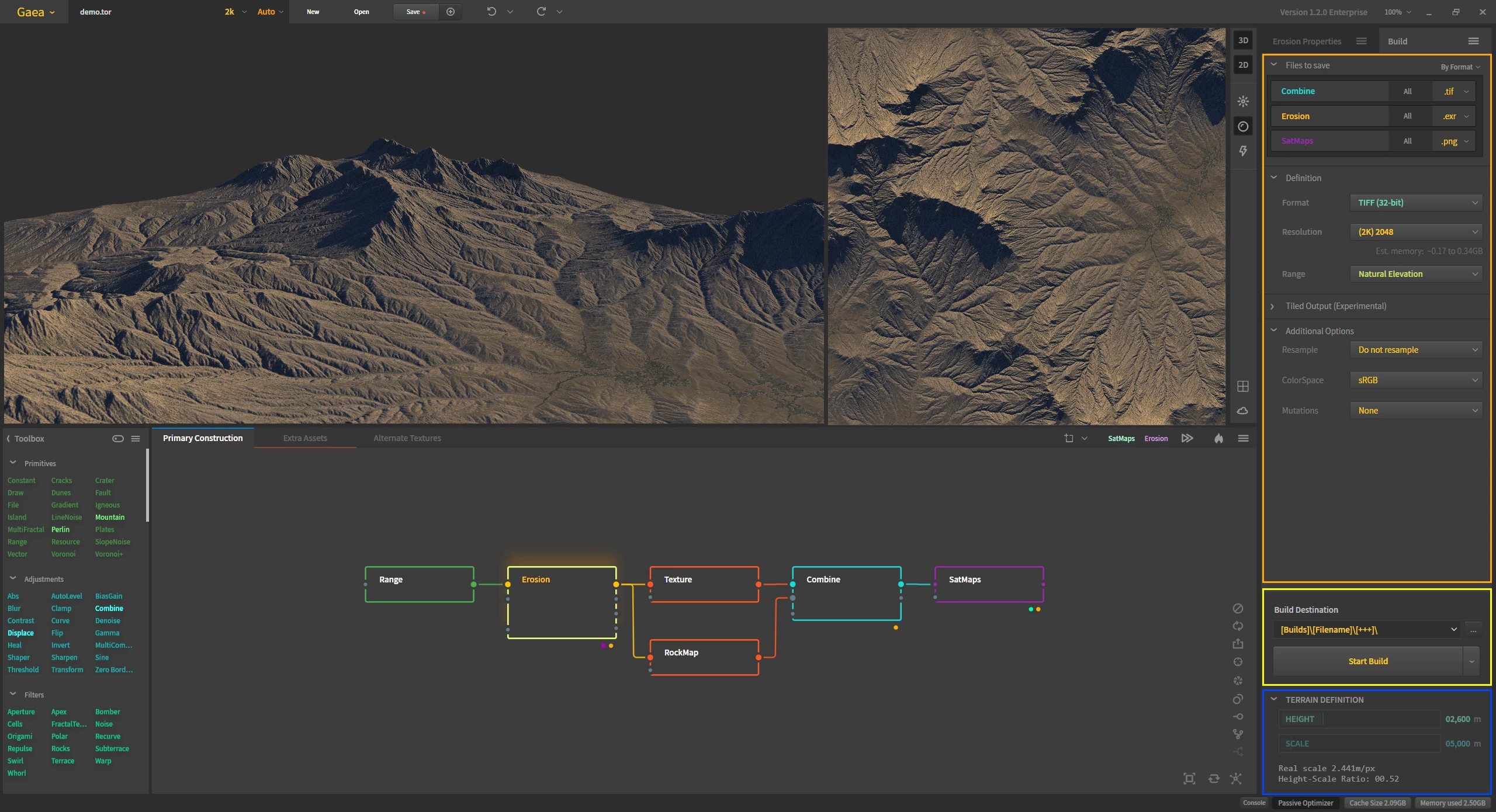Click the grid layout icon in viewport
1496x812 pixels.
coord(1243,386)
